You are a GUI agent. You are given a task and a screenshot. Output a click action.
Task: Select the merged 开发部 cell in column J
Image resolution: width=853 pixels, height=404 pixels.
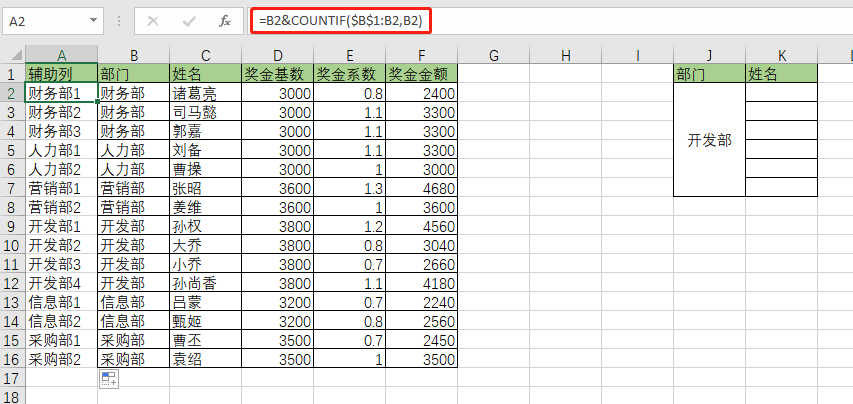tap(709, 140)
